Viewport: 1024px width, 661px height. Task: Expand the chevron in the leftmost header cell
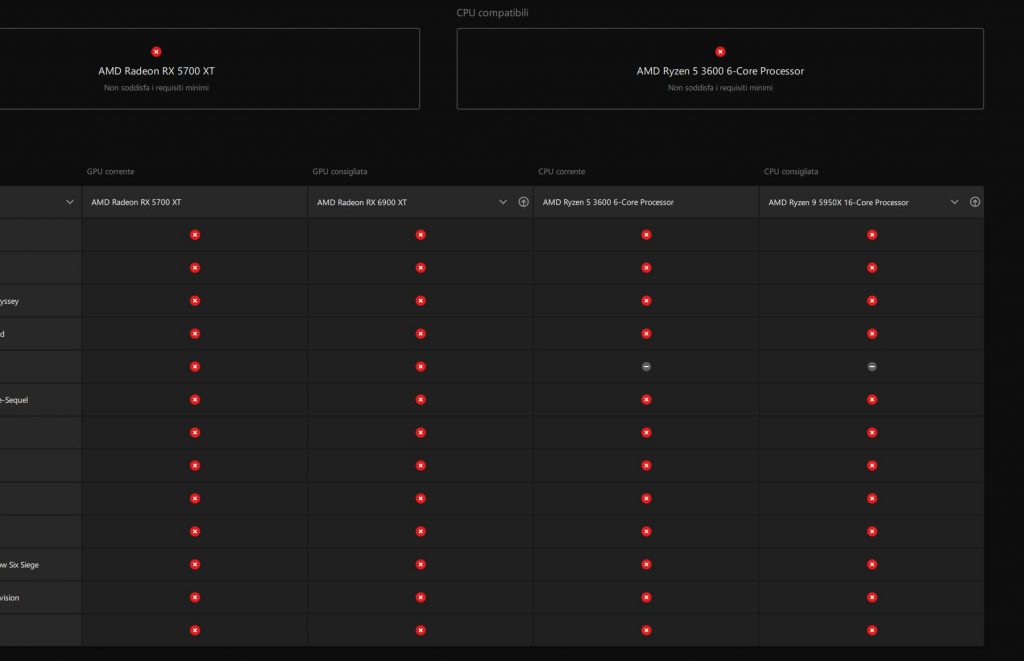70,202
